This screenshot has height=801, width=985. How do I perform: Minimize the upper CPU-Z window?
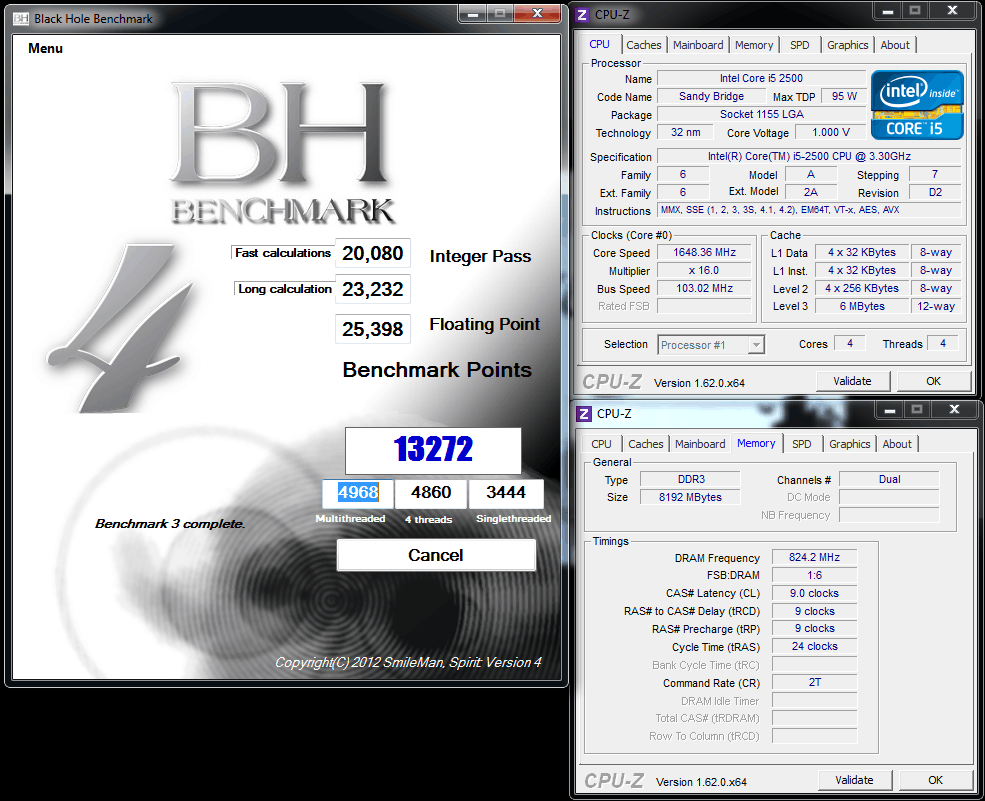point(887,11)
